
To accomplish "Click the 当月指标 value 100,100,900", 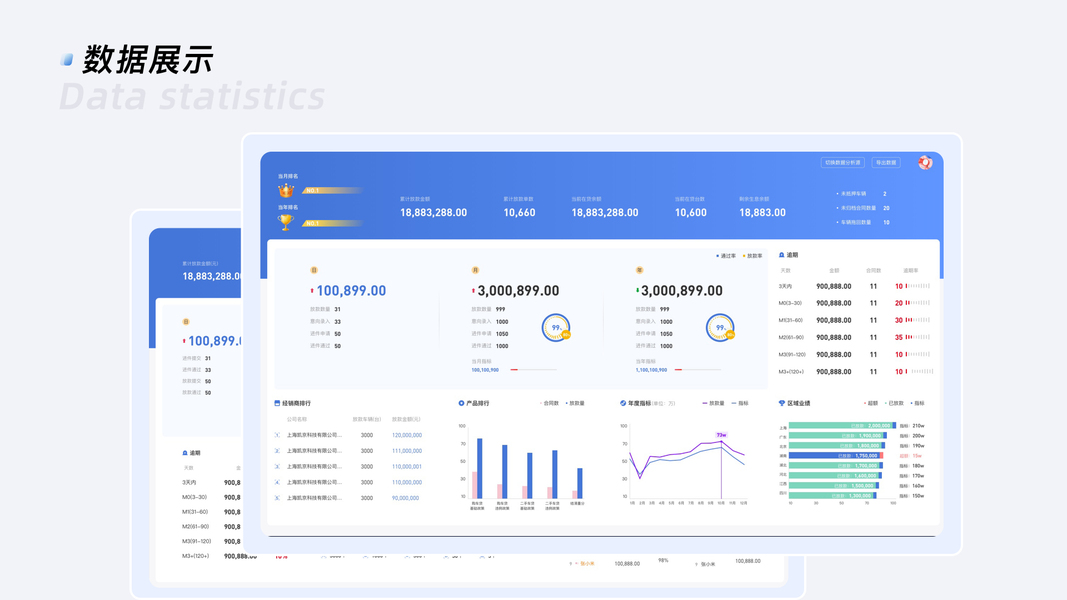I will coord(485,370).
